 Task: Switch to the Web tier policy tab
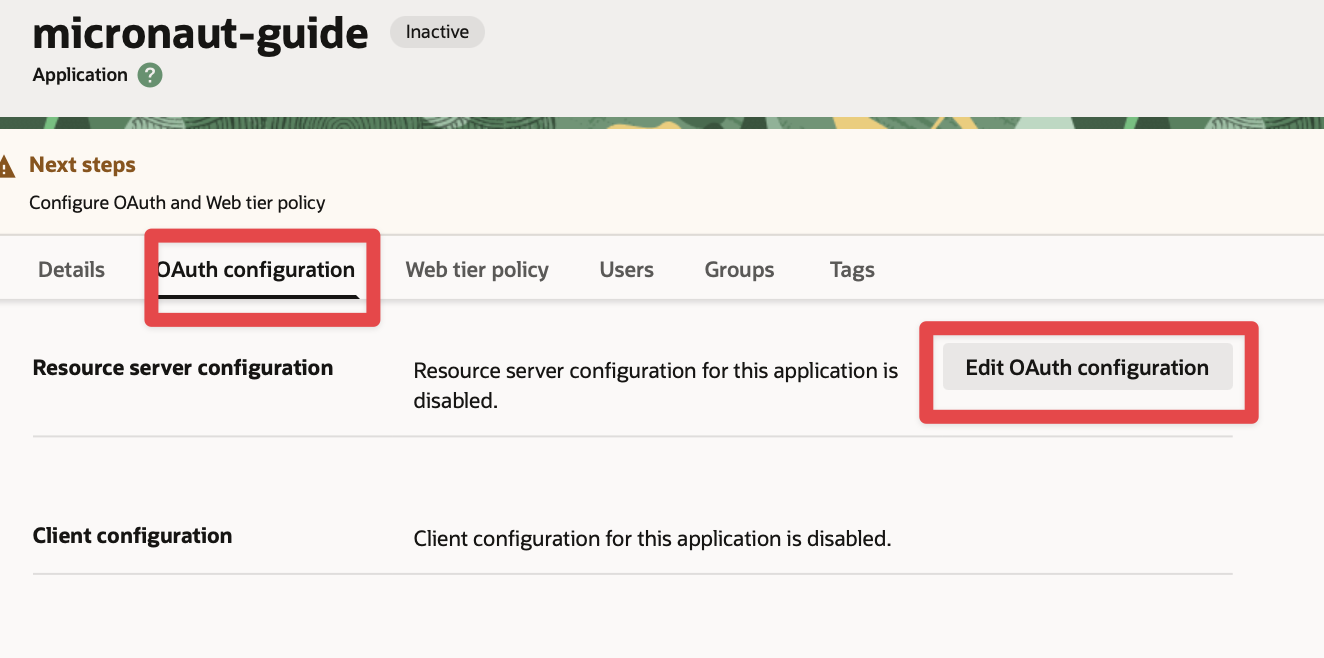[477, 270]
